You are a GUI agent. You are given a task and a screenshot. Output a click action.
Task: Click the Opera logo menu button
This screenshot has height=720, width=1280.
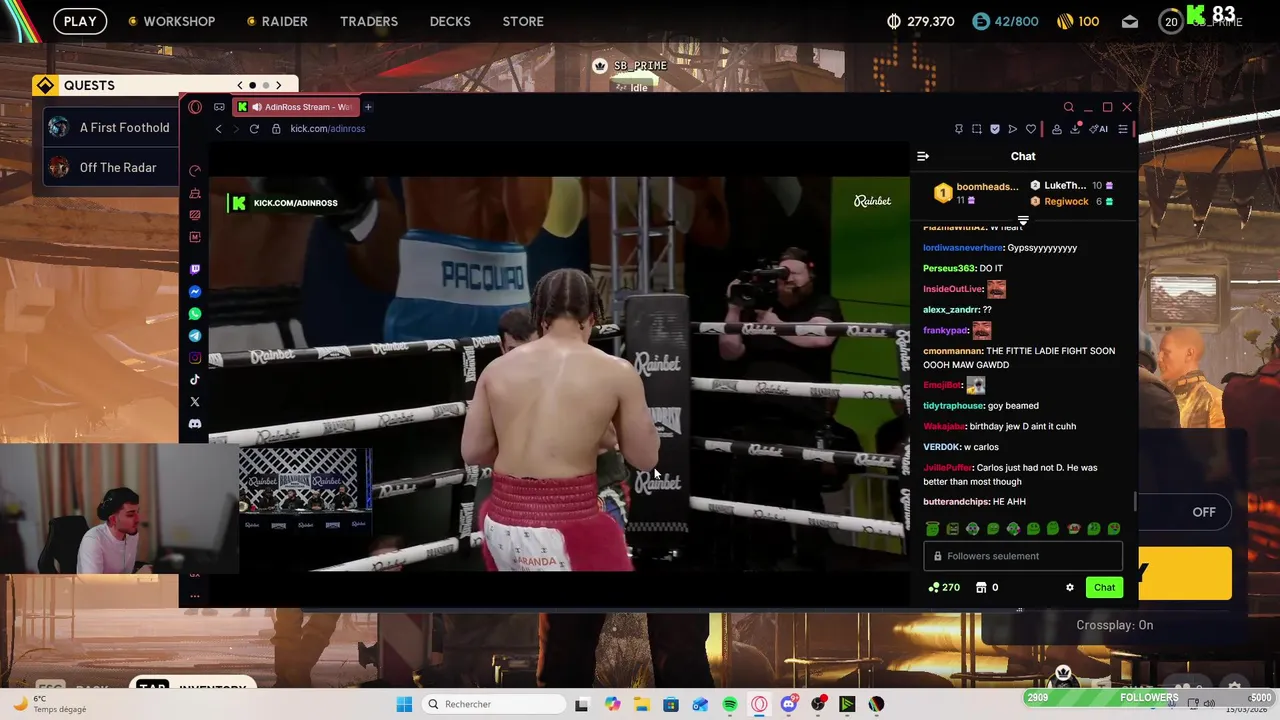tap(195, 107)
